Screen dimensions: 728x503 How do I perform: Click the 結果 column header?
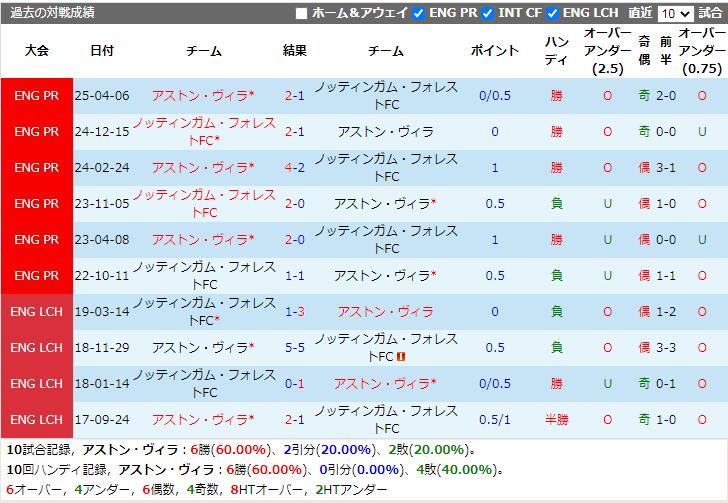click(294, 51)
